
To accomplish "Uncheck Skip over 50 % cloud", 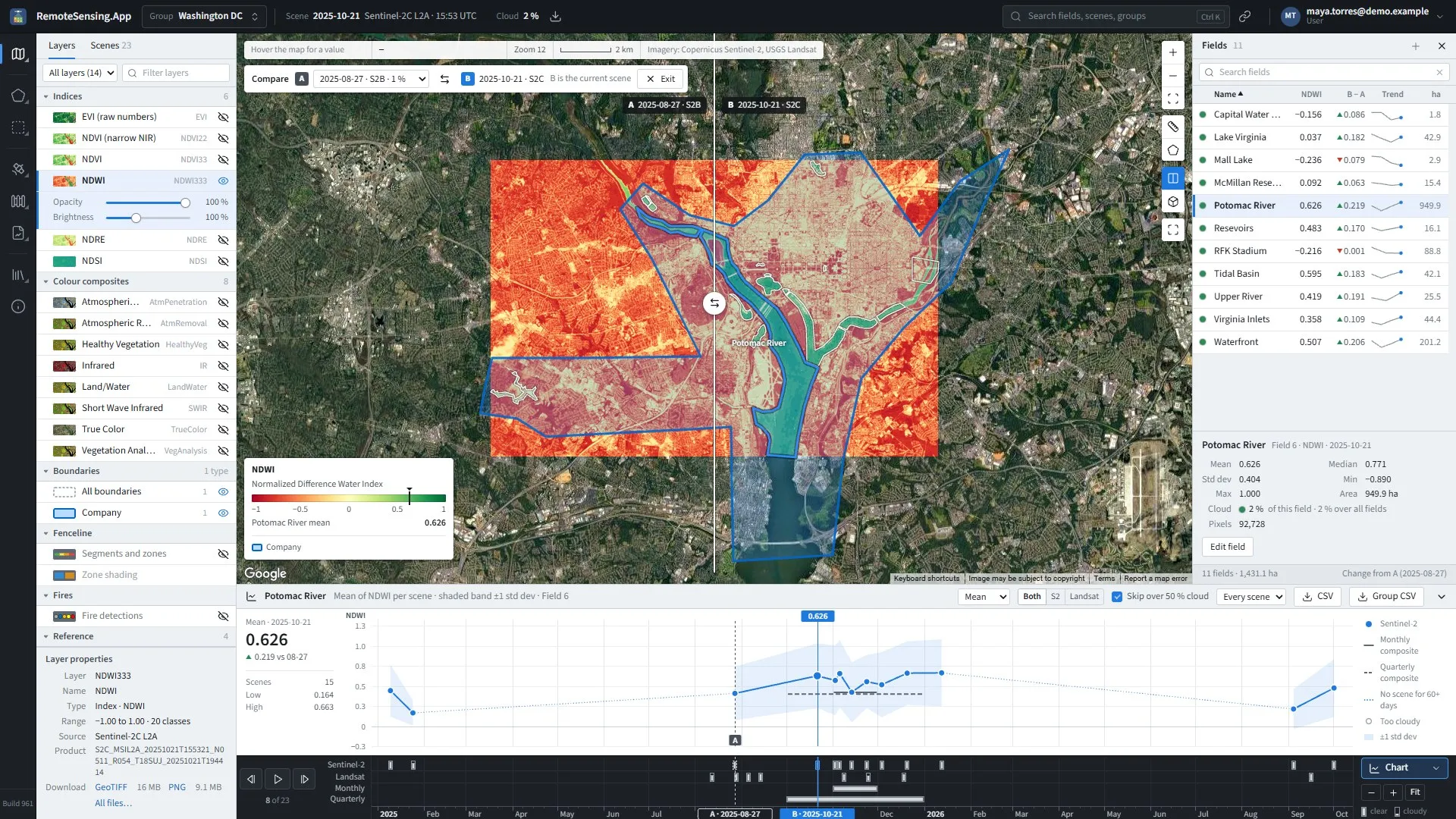I will pos(1116,597).
